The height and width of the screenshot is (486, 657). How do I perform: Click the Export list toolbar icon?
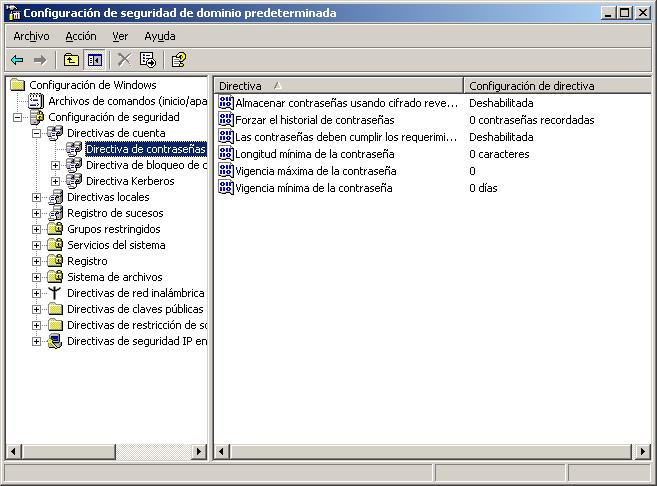coord(148,60)
